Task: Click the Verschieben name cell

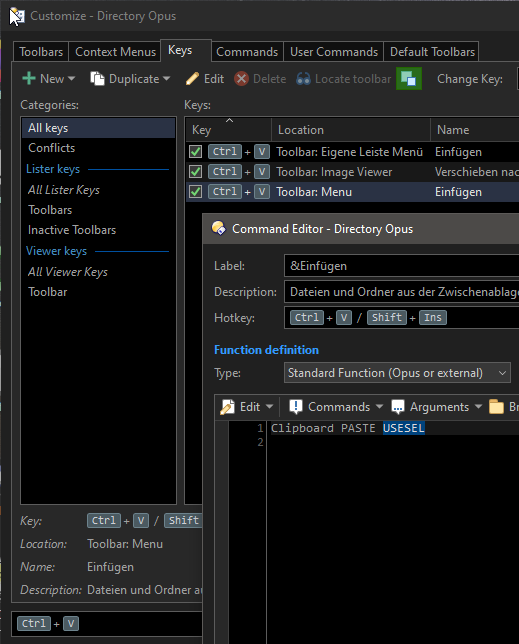Action: coord(477,172)
